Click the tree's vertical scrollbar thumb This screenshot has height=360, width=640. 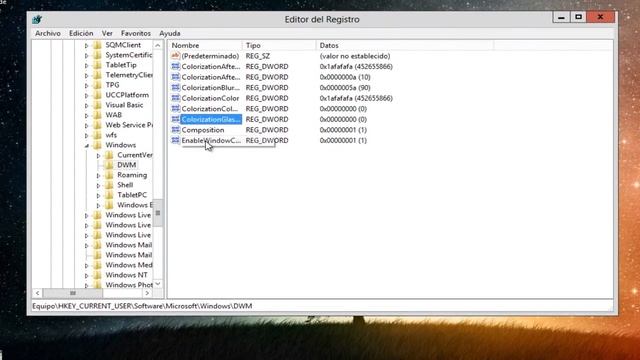(x=158, y=213)
